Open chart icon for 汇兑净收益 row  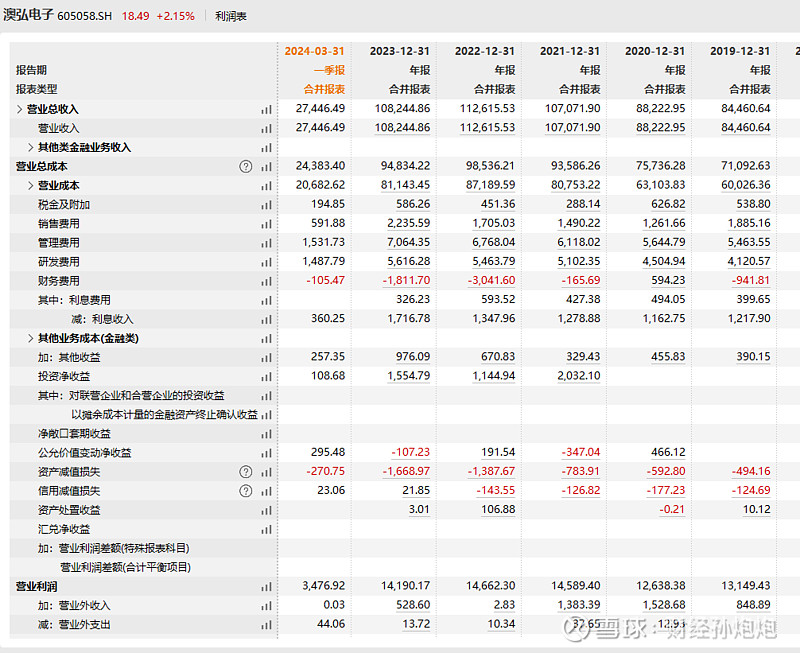pyautogui.click(x=266, y=530)
